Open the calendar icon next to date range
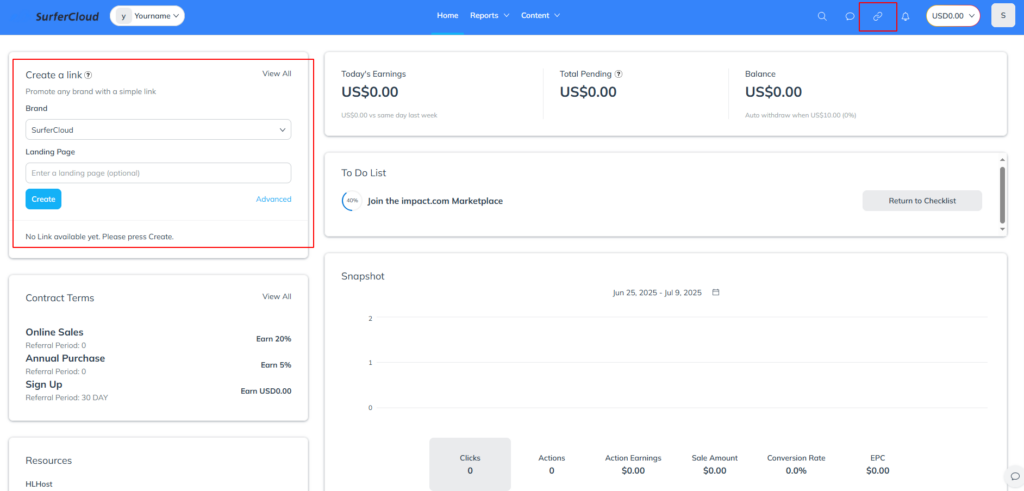This screenshot has height=491, width=1024. pyautogui.click(x=715, y=293)
